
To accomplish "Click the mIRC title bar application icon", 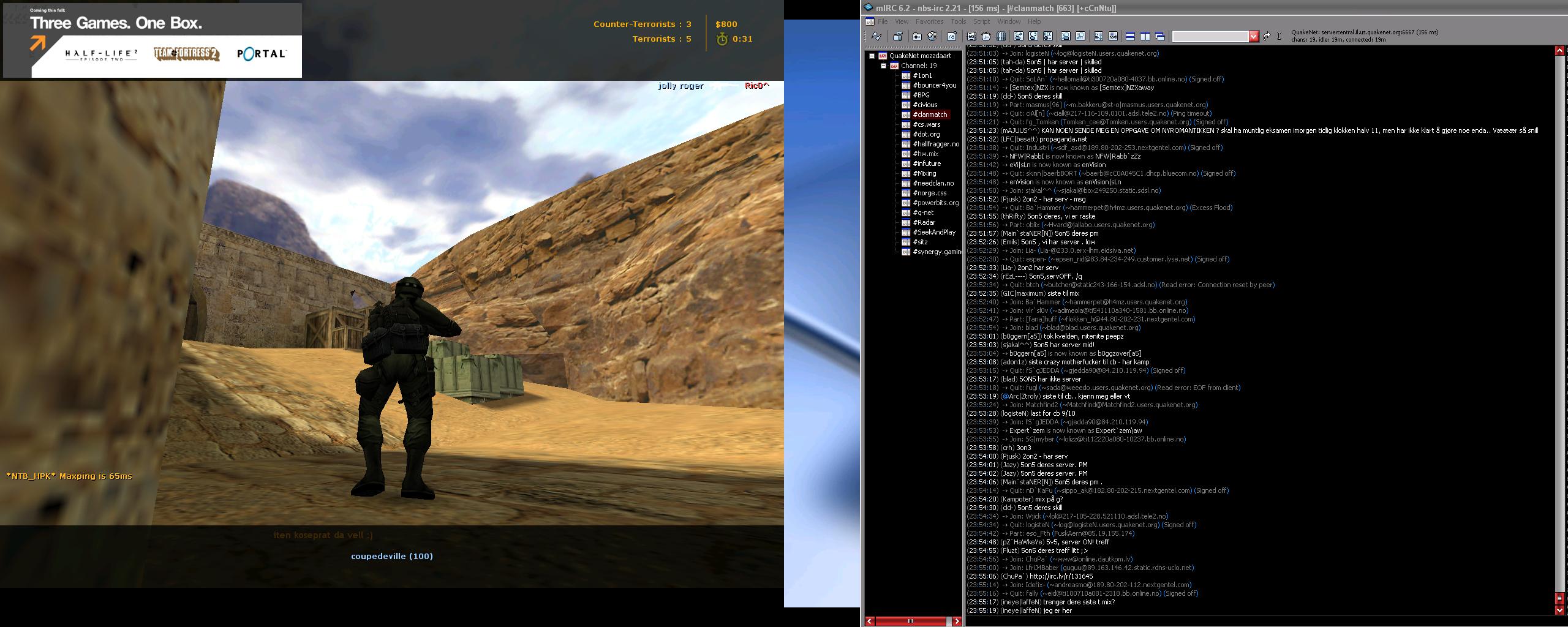I will tap(868, 8).
